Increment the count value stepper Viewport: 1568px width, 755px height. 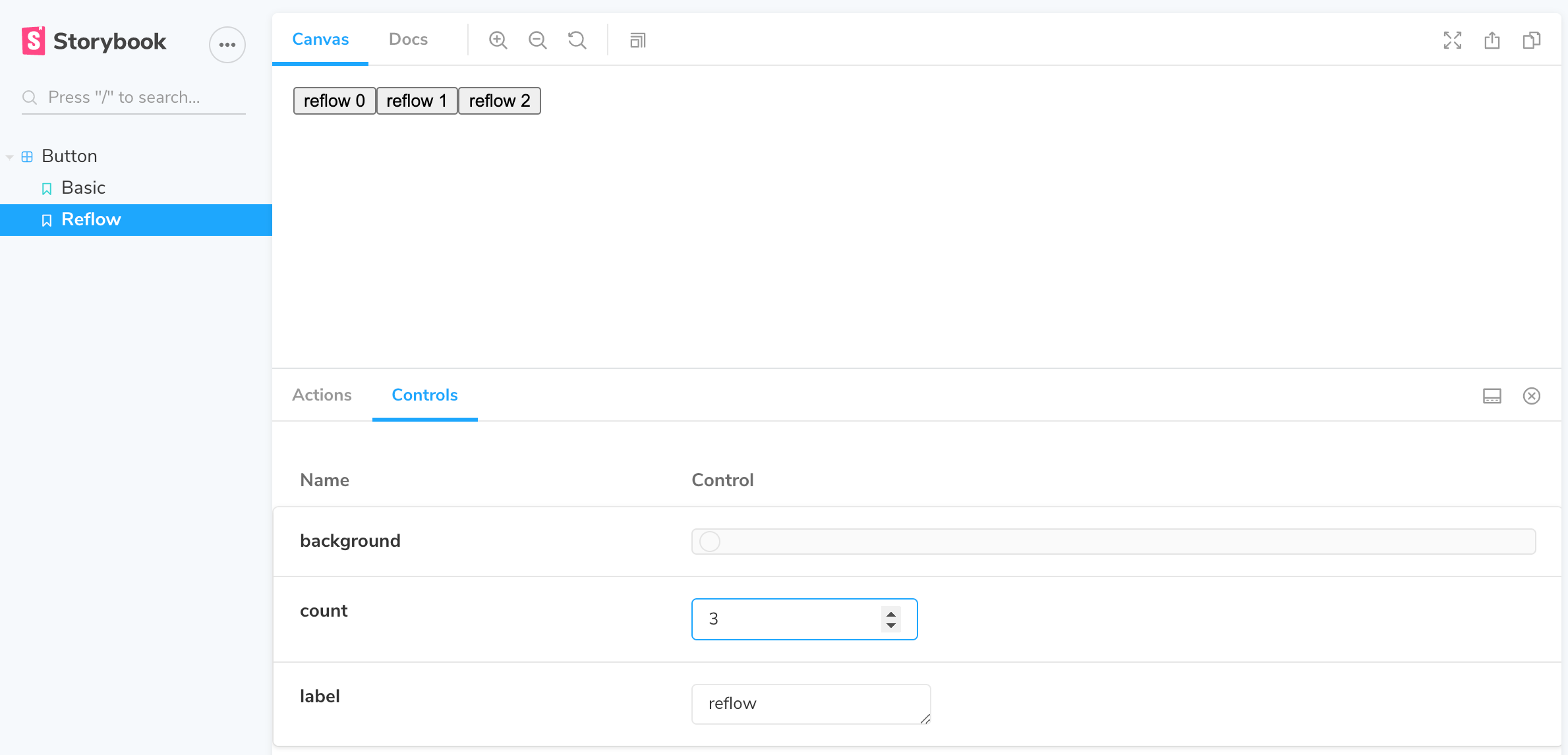pyautogui.click(x=891, y=613)
